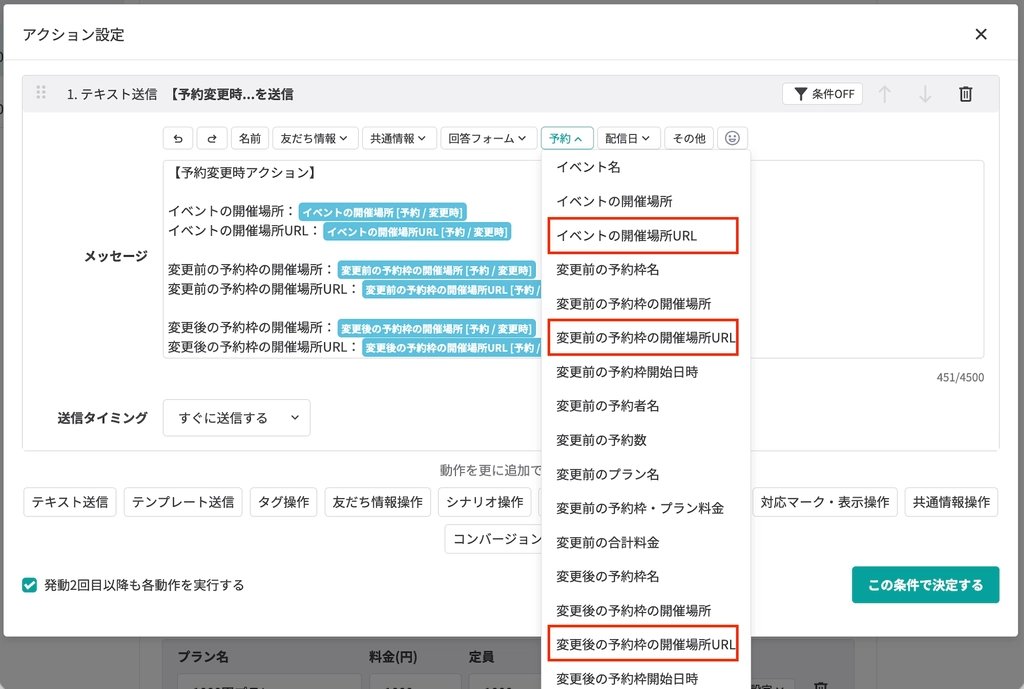The width and height of the screenshot is (1024, 689).
Task: Select 変更後の予約枠の開催場所URL menu entry
Action: coord(643,645)
